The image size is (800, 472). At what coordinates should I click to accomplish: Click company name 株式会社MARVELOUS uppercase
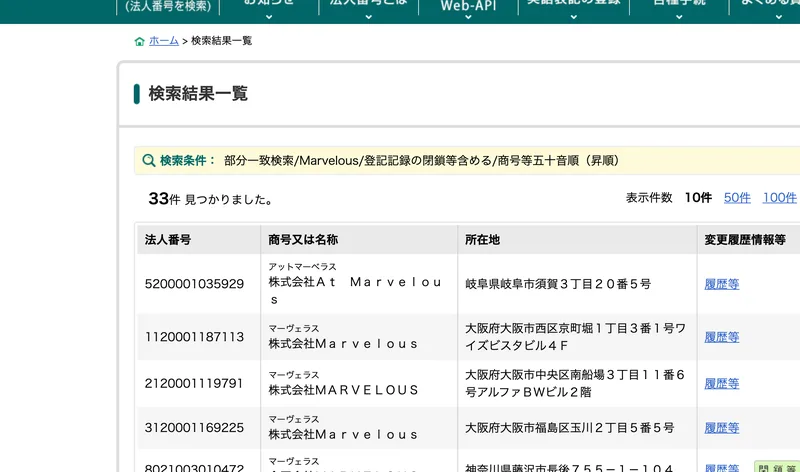pos(343,390)
